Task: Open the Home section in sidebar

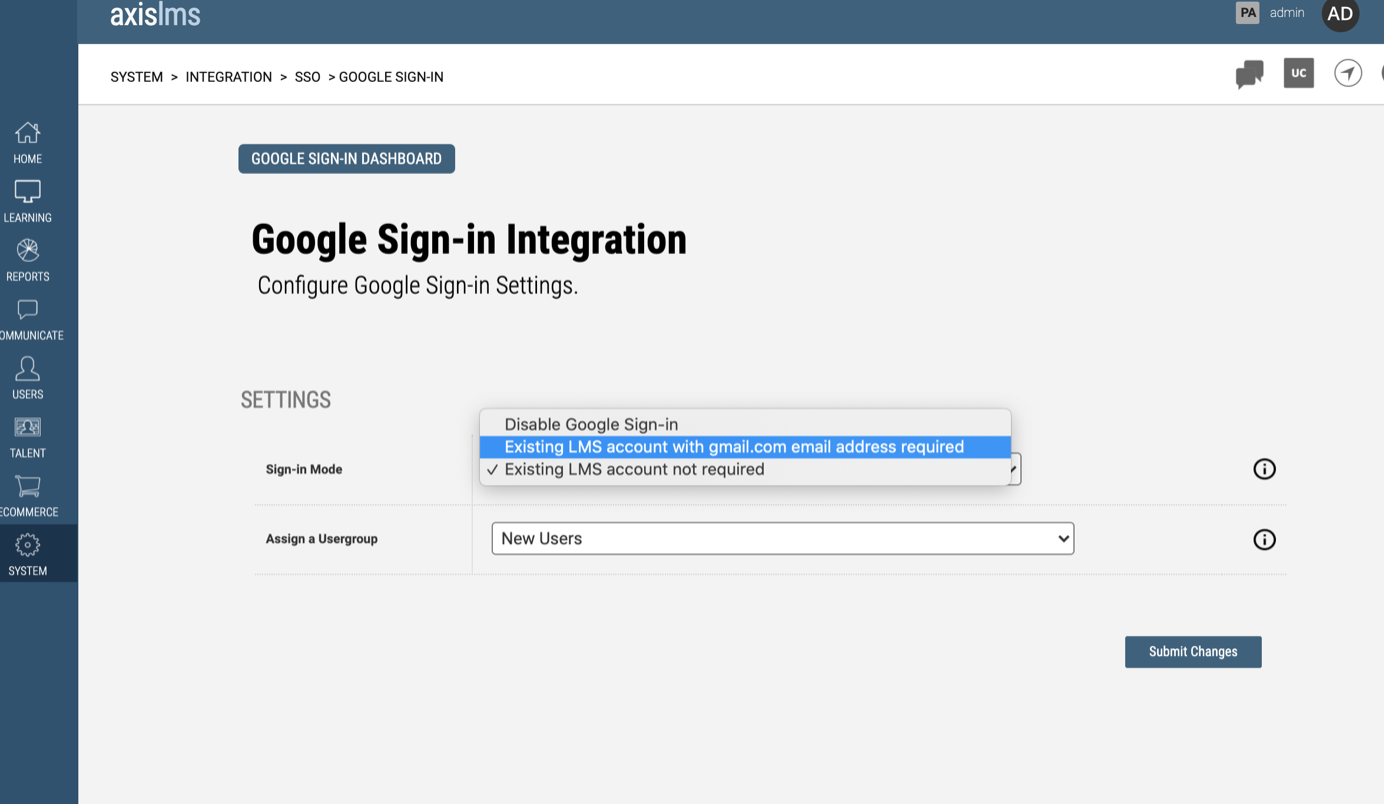Action: [x=28, y=143]
